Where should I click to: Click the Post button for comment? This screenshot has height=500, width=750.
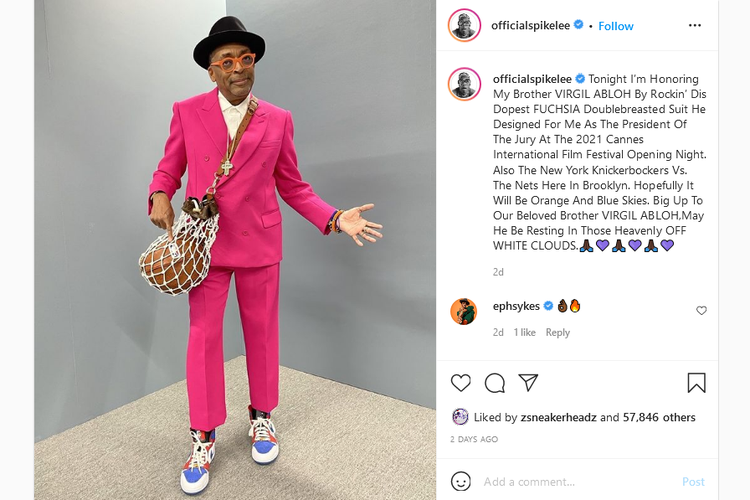pos(693,482)
